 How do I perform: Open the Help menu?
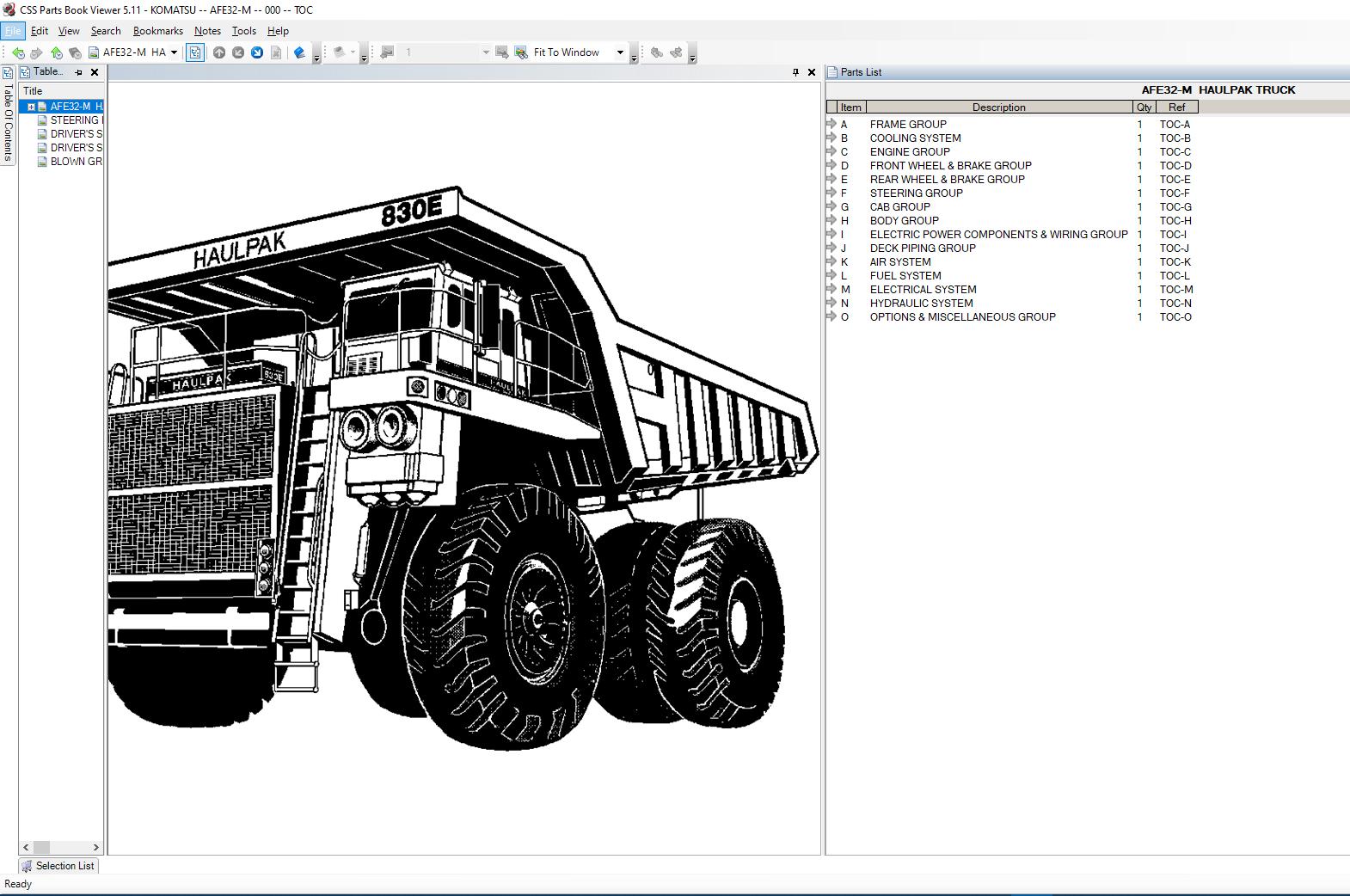pos(278,31)
